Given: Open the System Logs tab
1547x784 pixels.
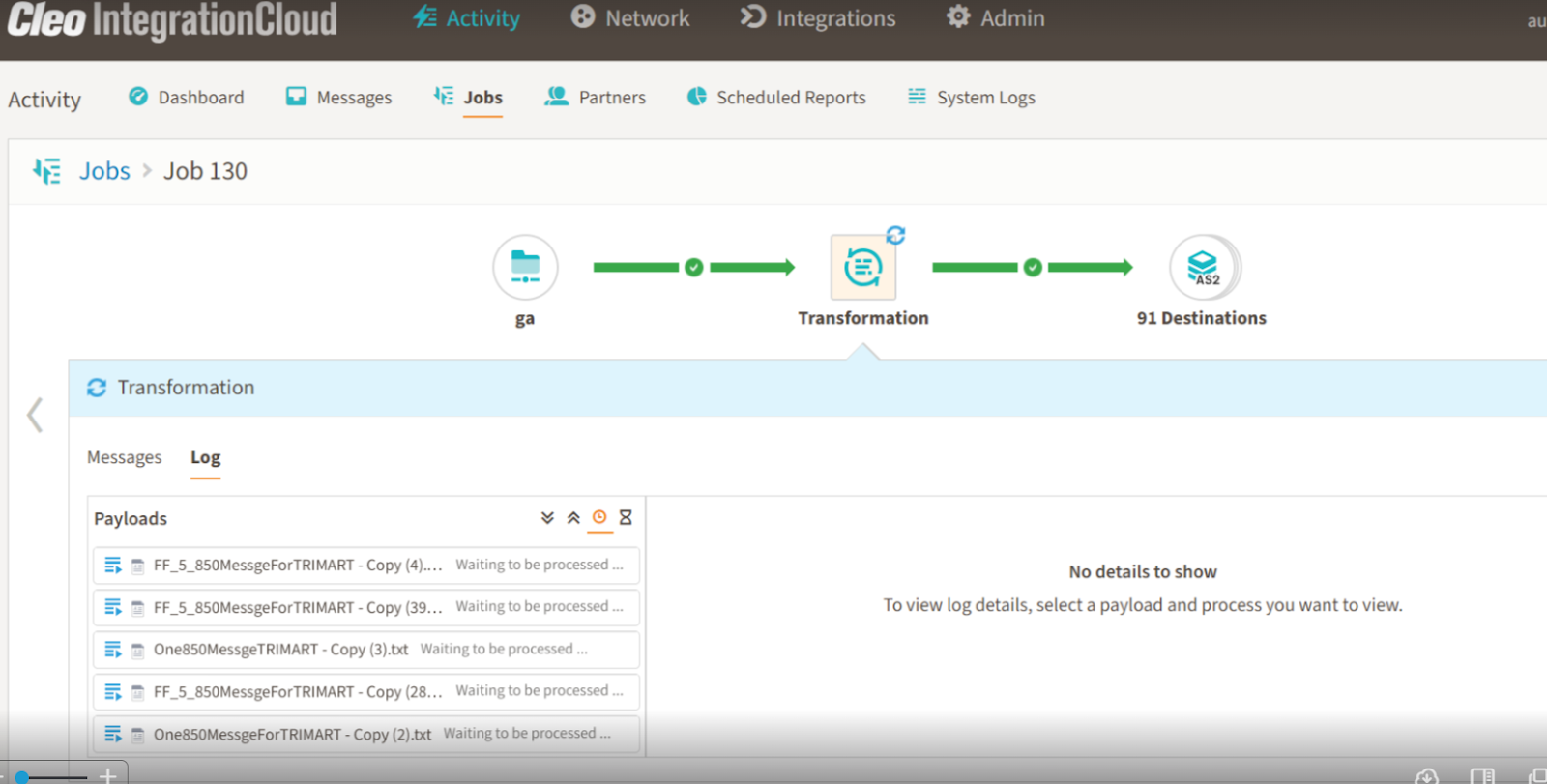Looking at the screenshot, I should [971, 98].
